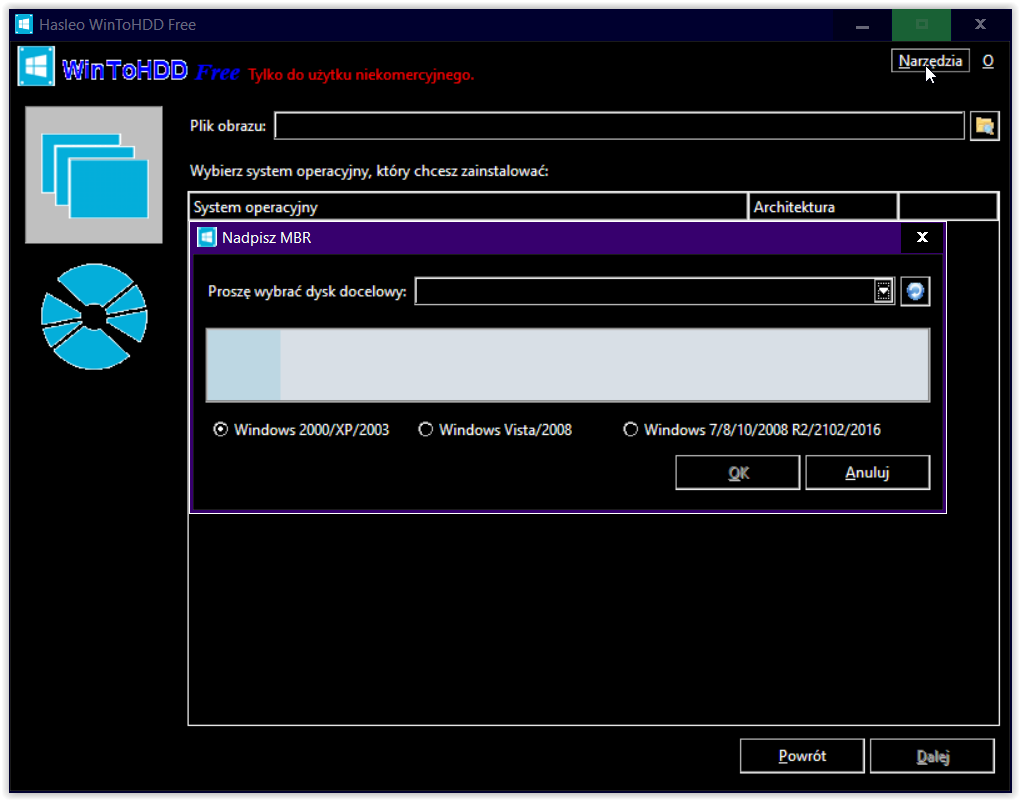Click the Dalej button
The image size is (1020, 801).
pyautogui.click(x=932, y=755)
